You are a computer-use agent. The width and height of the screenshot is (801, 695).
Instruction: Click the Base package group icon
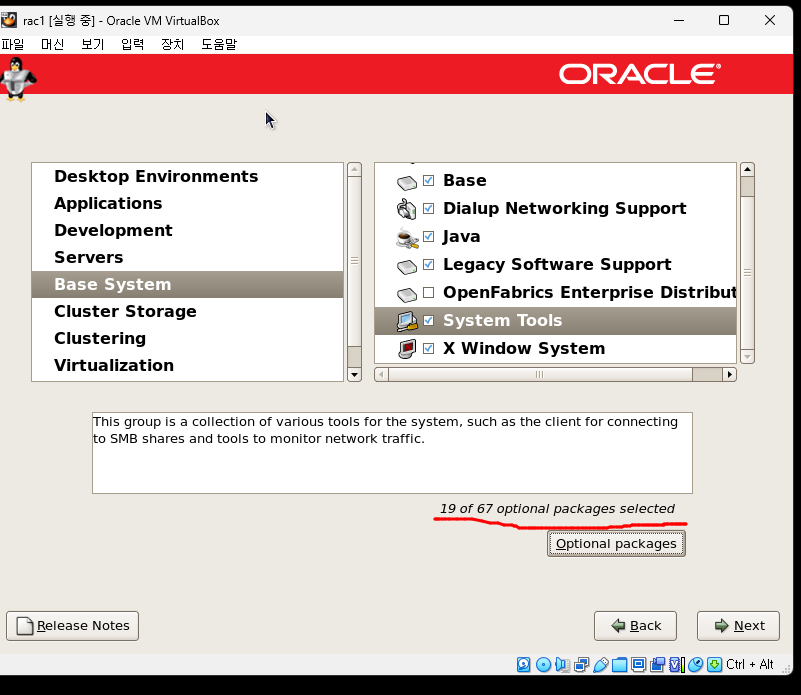pyautogui.click(x=407, y=182)
